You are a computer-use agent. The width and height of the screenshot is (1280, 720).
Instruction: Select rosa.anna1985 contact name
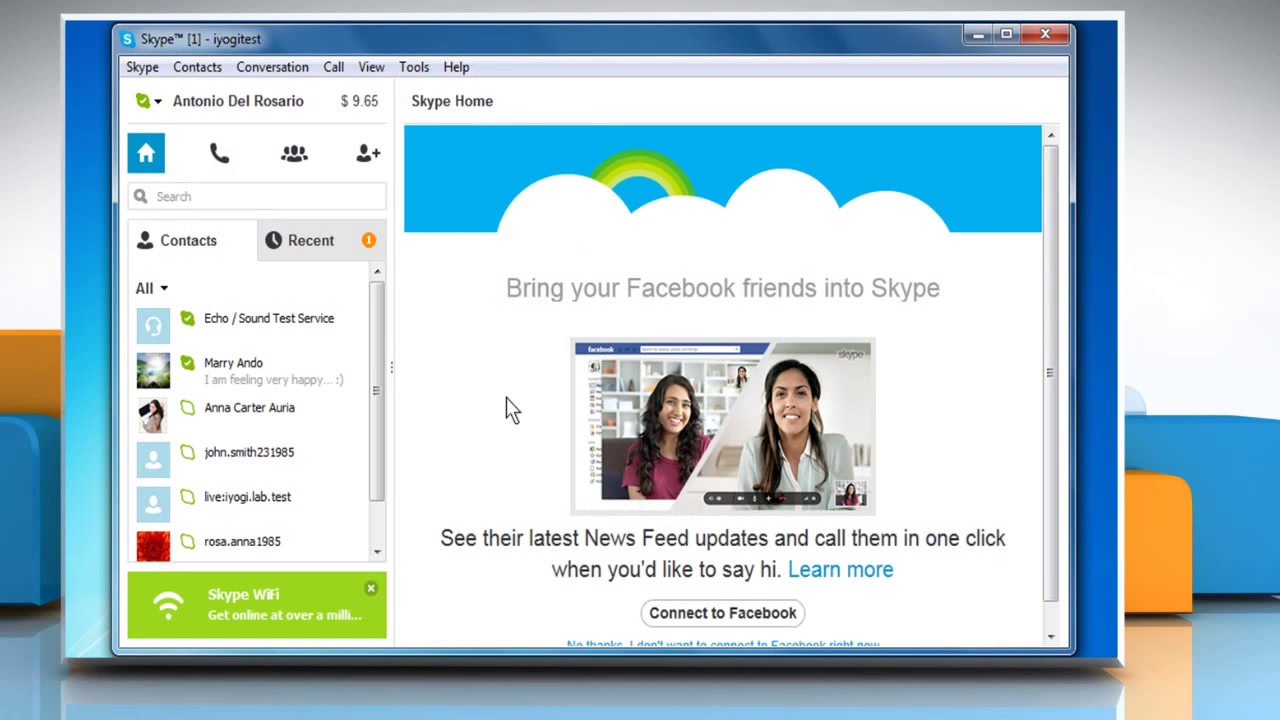pos(242,541)
